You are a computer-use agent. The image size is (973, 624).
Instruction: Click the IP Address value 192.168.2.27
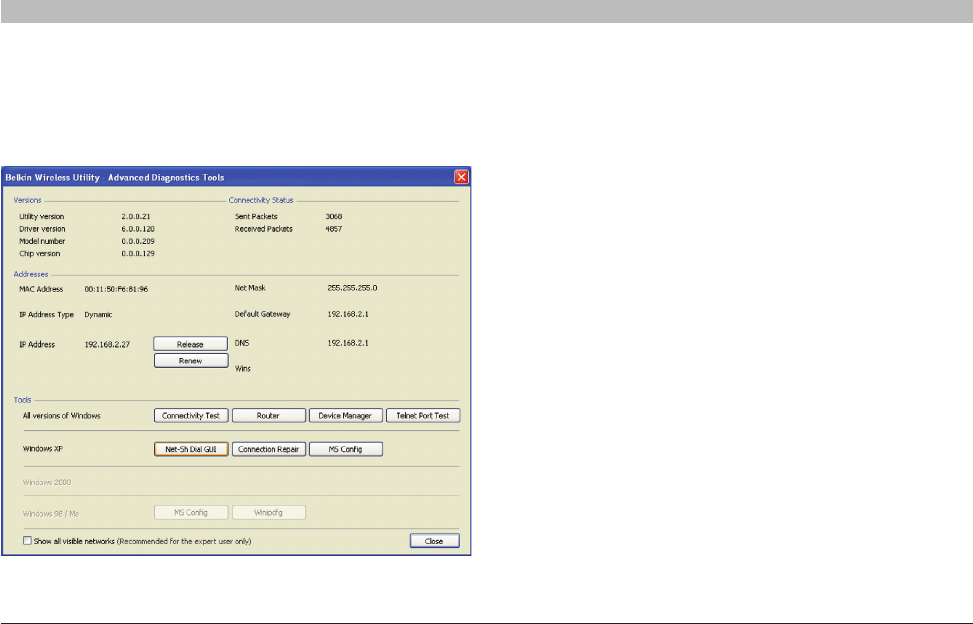tap(106, 344)
